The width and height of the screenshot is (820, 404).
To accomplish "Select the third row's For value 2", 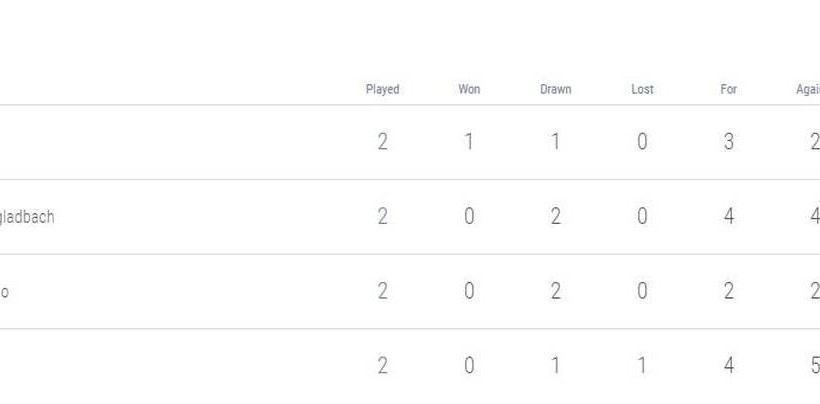I will [x=728, y=291].
